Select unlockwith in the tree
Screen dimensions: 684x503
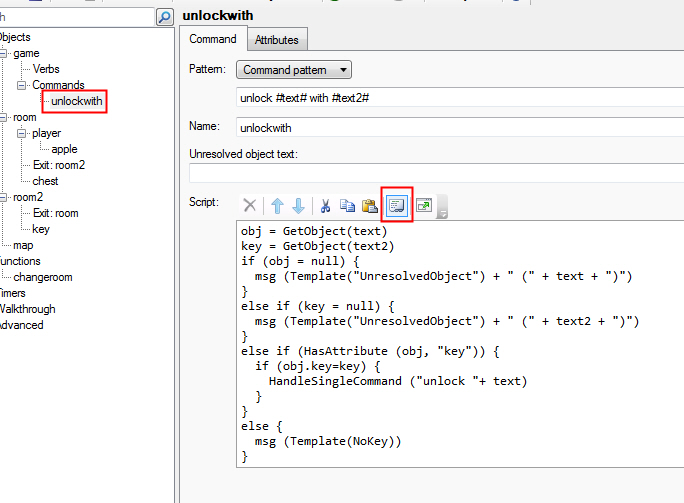point(76,101)
